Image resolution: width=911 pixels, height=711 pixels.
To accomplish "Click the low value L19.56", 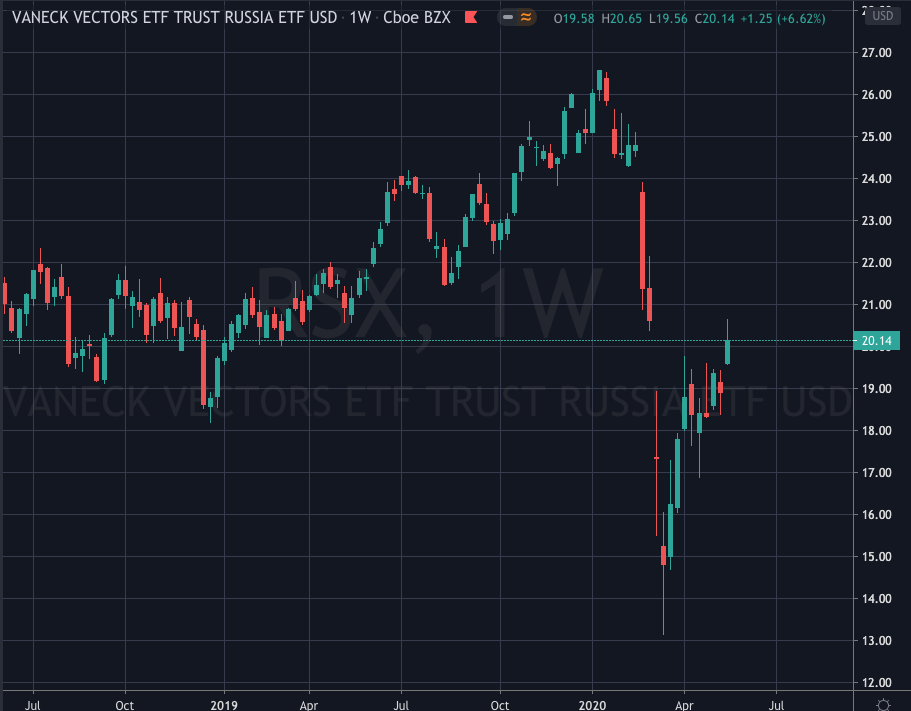I will point(668,19).
